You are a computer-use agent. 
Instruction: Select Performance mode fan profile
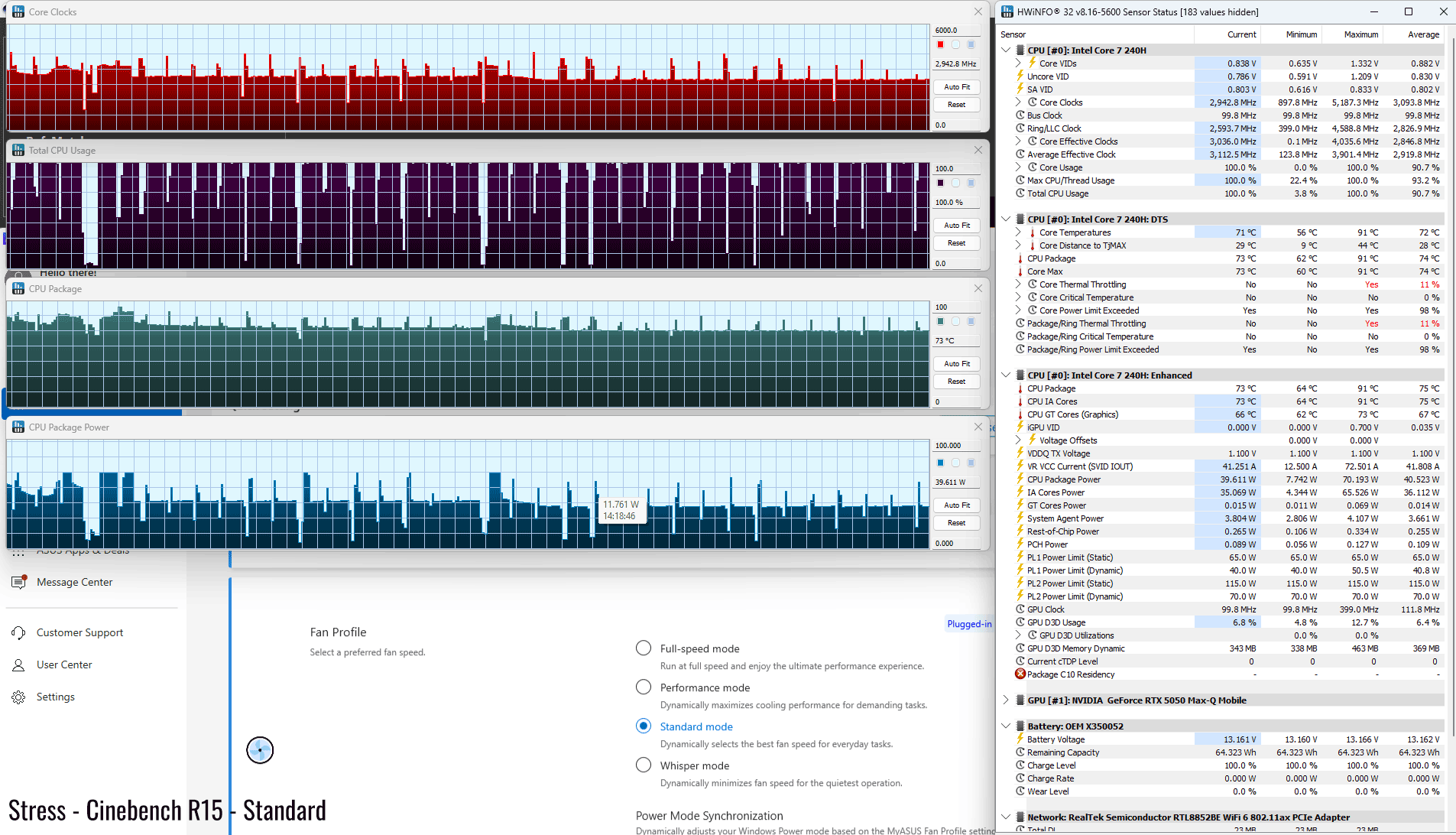(x=644, y=687)
